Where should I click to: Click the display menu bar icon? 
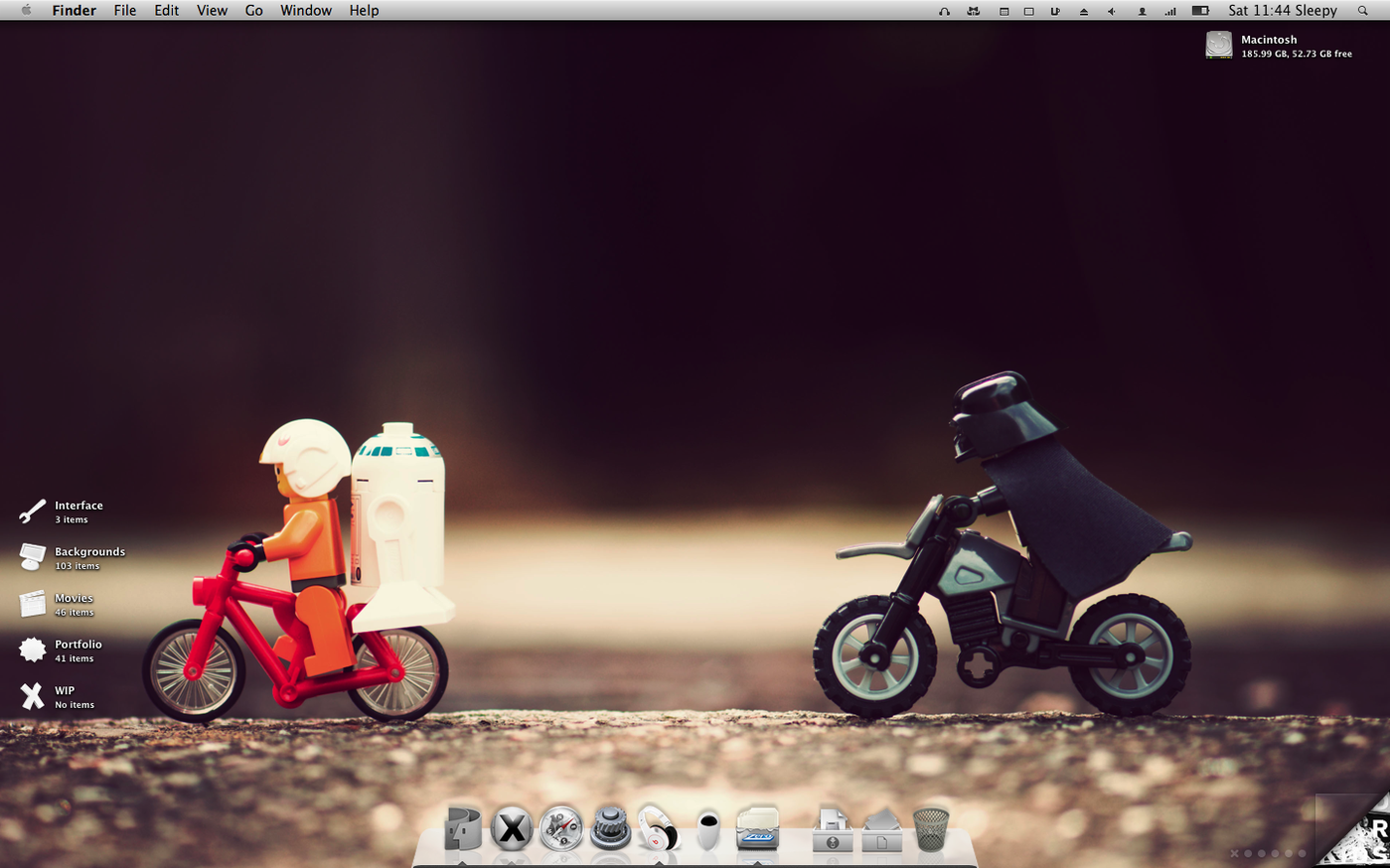[1028, 11]
